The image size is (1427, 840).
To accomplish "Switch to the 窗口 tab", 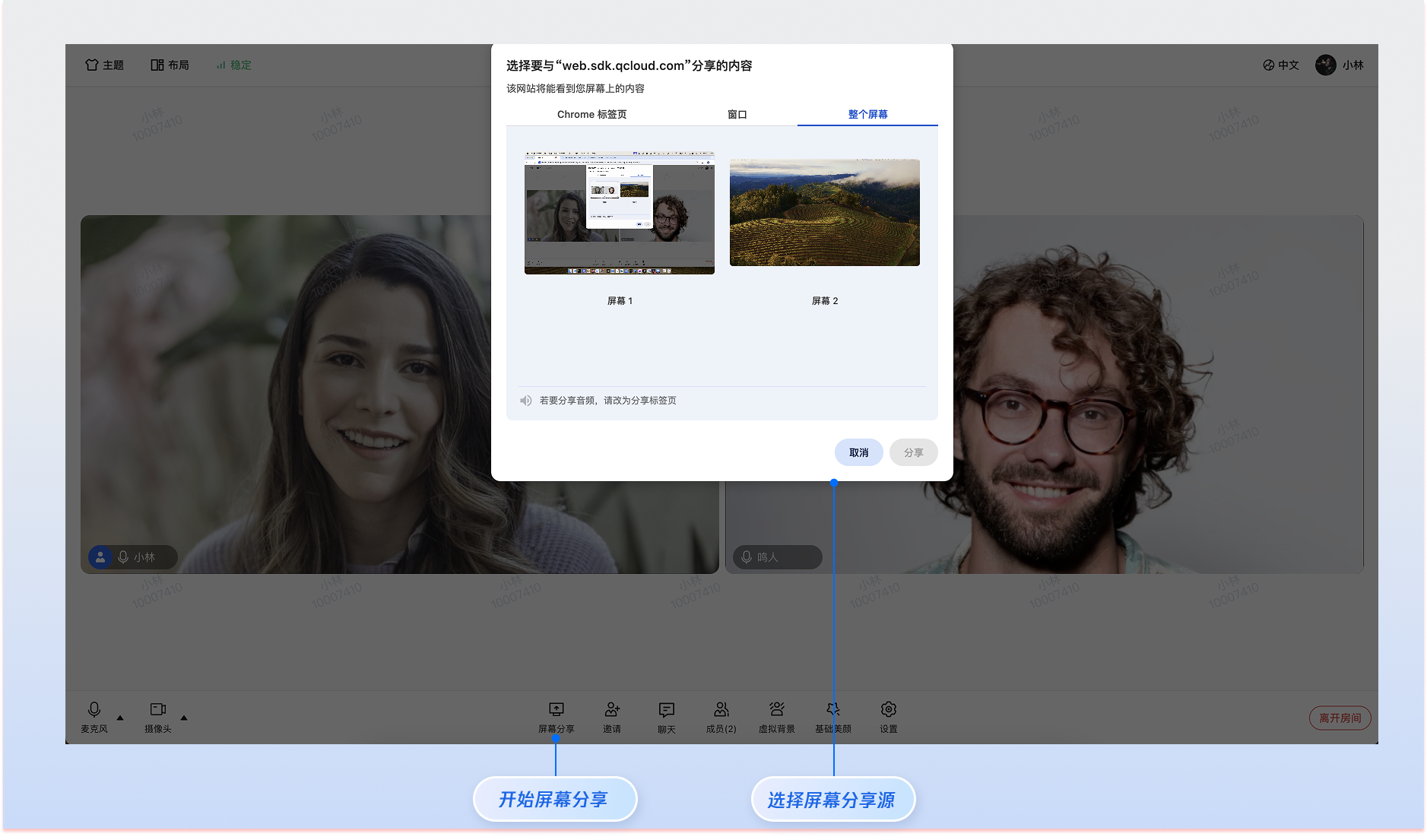I will [x=737, y=115].
